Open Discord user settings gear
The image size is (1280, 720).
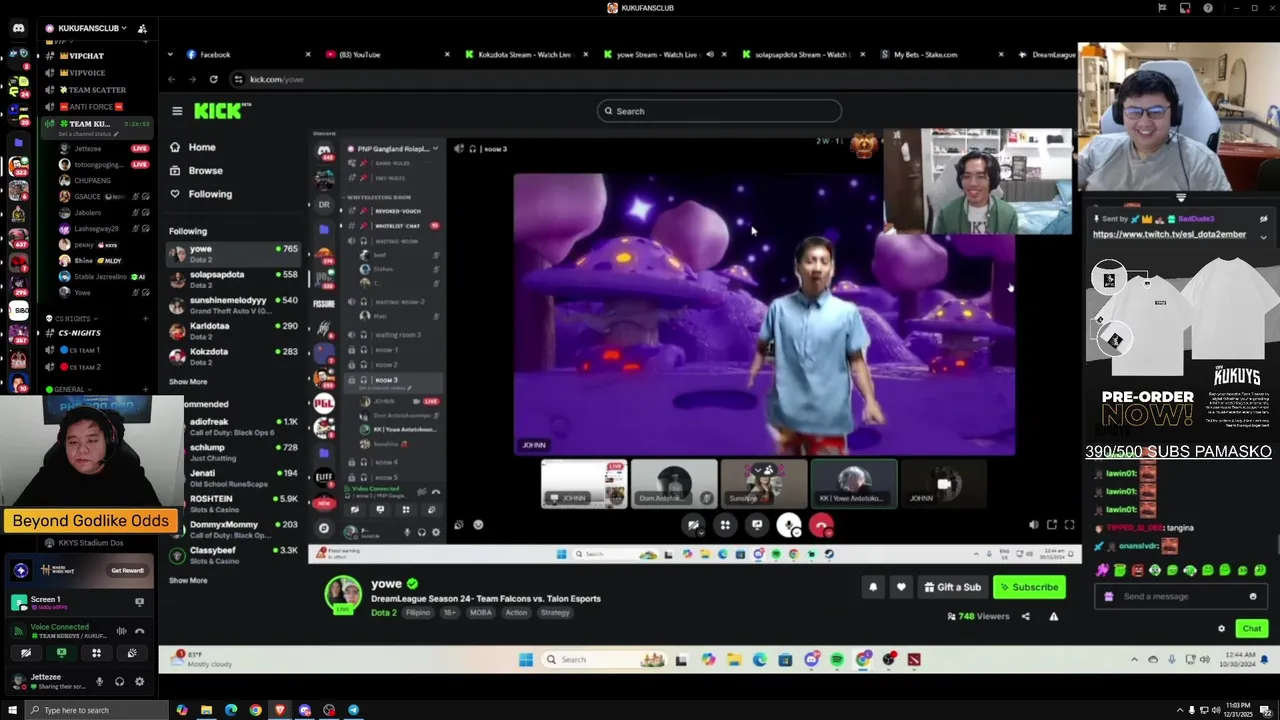(139, 682)
